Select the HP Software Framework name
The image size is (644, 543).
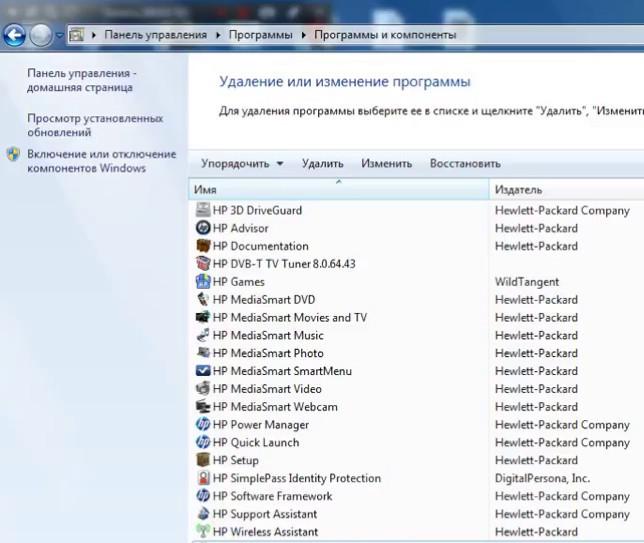coord(273,496)
